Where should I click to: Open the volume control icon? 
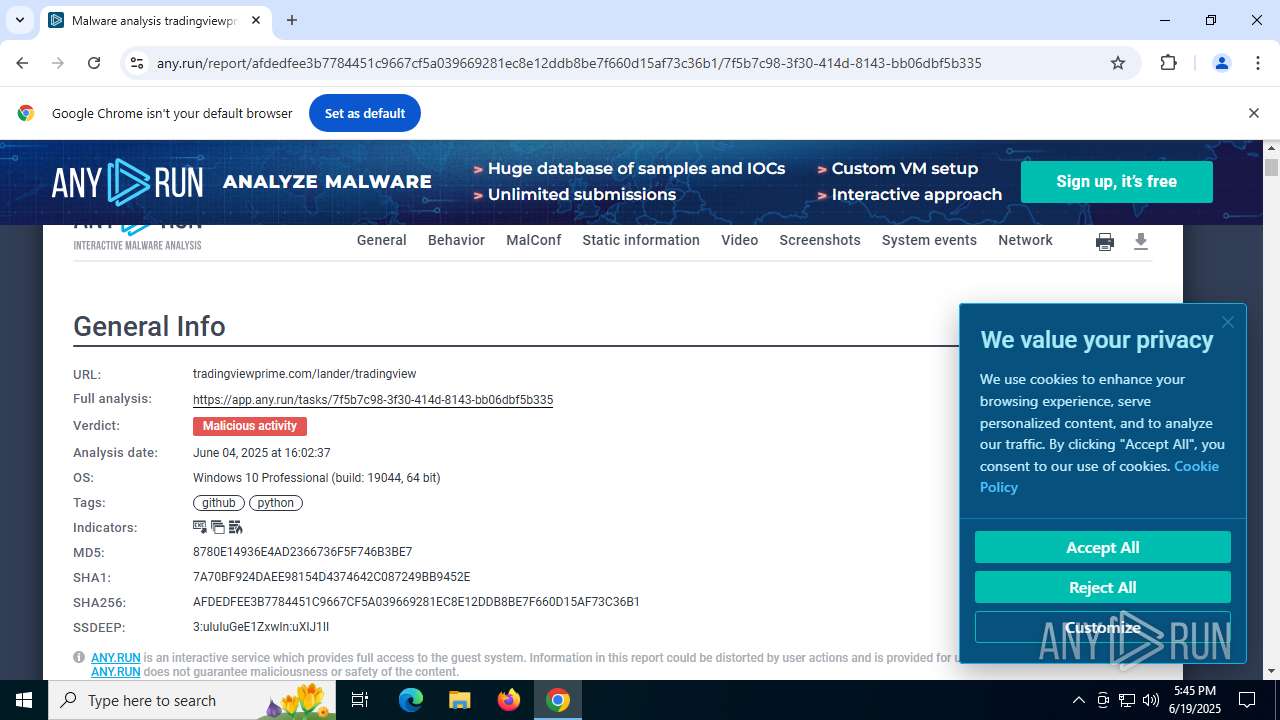coord(1150,700)
